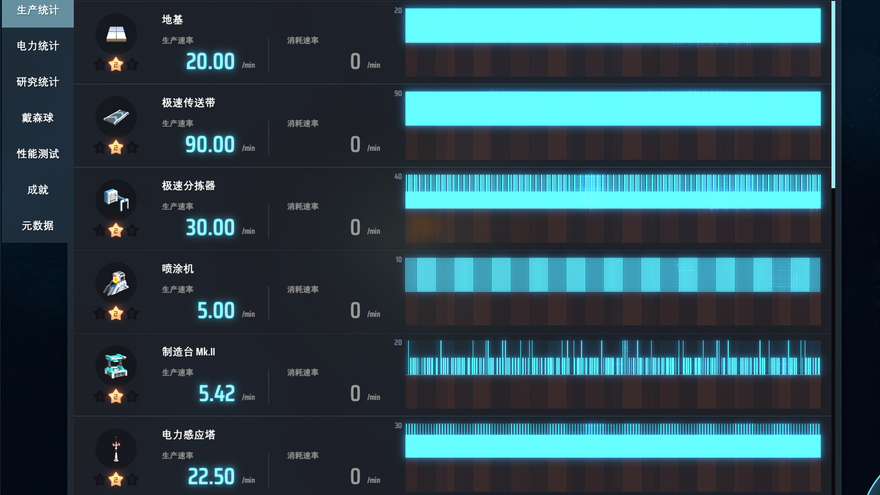Toggle favorite star 2 for 地基
The height and width of the screenshot is (495, 880).
pos(116,64)
